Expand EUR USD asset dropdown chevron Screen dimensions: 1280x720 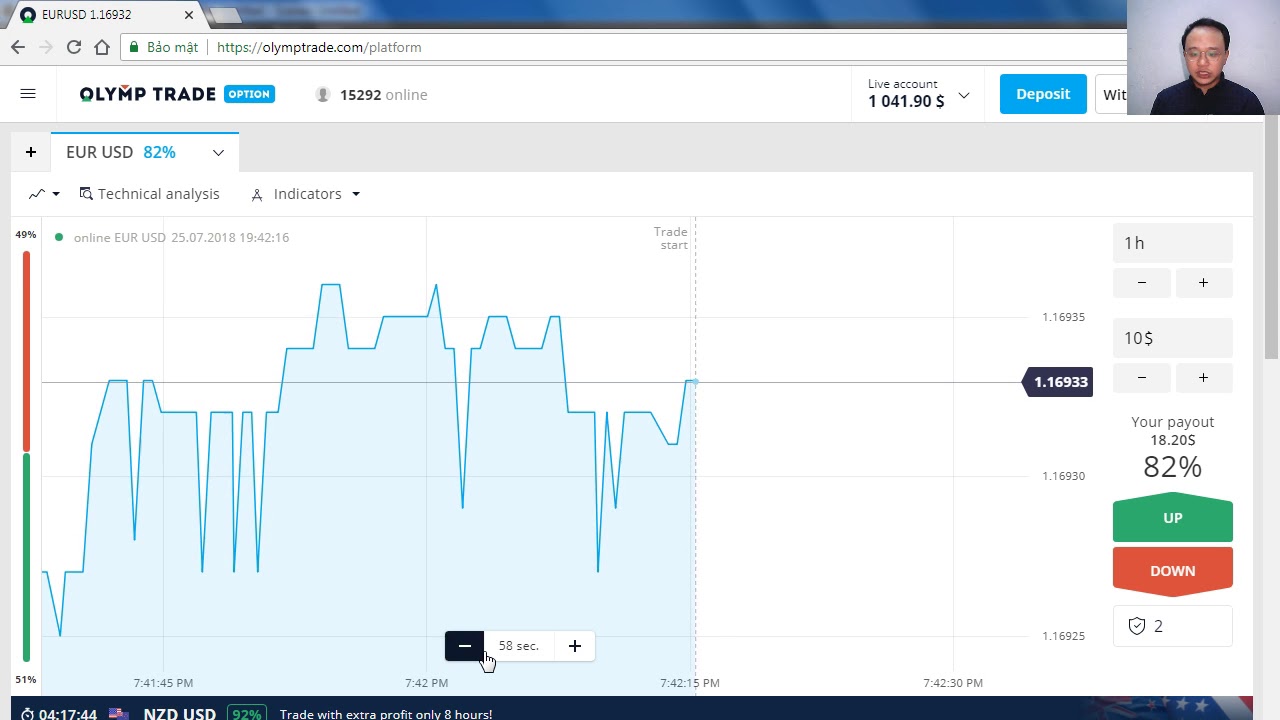(x=218, y=153)
